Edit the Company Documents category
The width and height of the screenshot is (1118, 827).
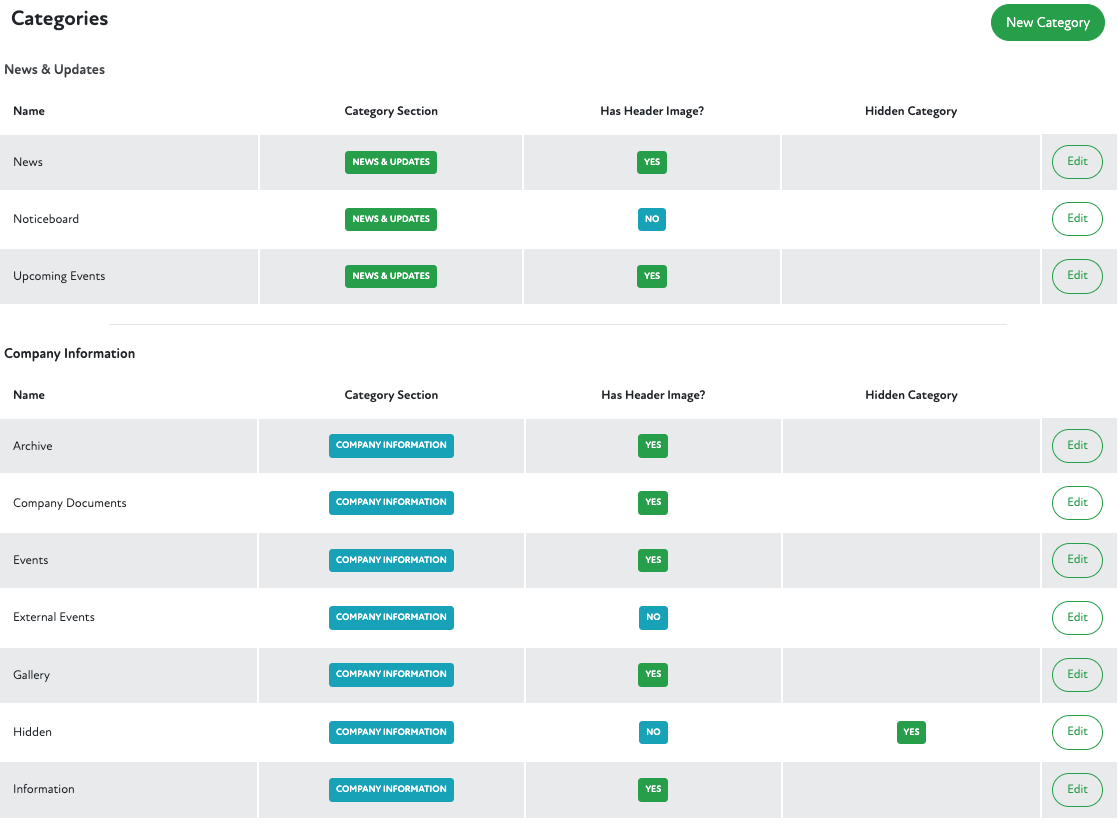pyautogui.click(x=1077, y=503)
